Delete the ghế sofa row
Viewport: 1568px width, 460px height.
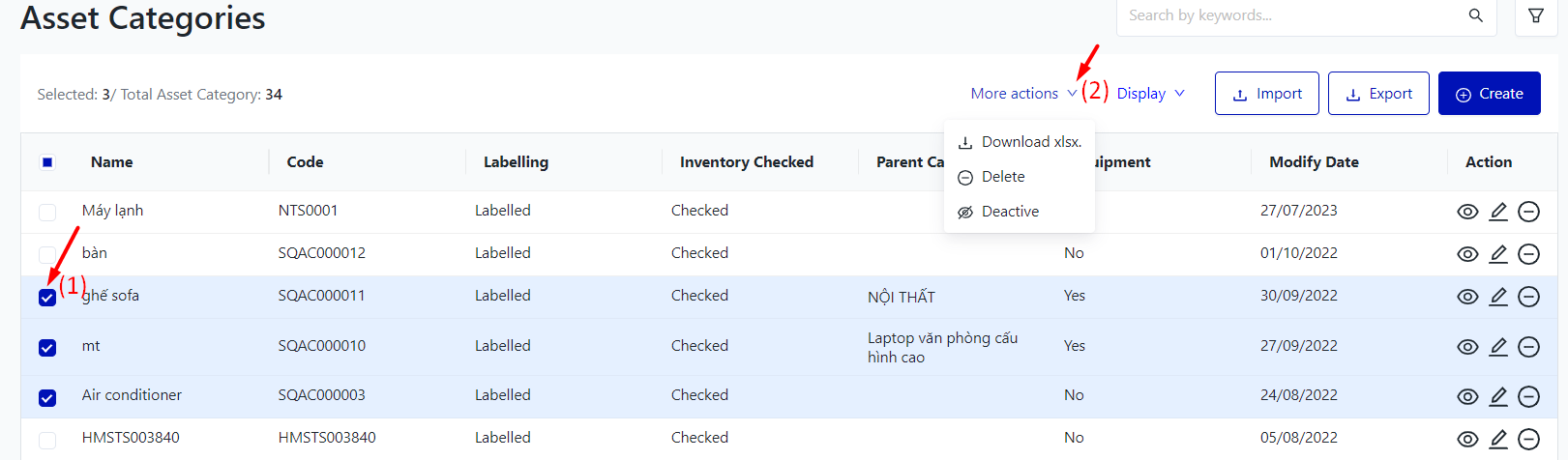(1528, 297)
